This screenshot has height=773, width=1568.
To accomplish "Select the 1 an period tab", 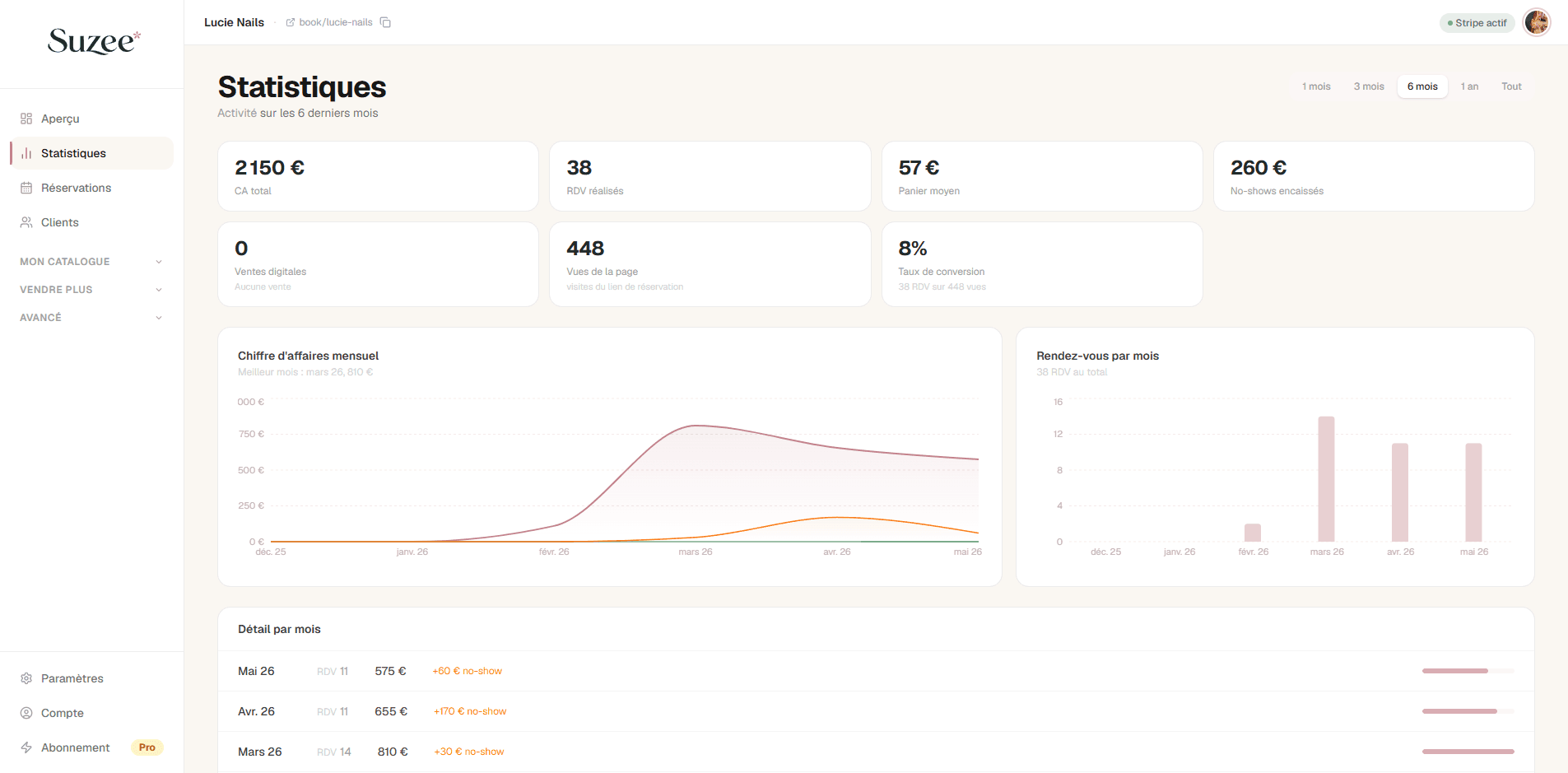I will point(1469,86).
